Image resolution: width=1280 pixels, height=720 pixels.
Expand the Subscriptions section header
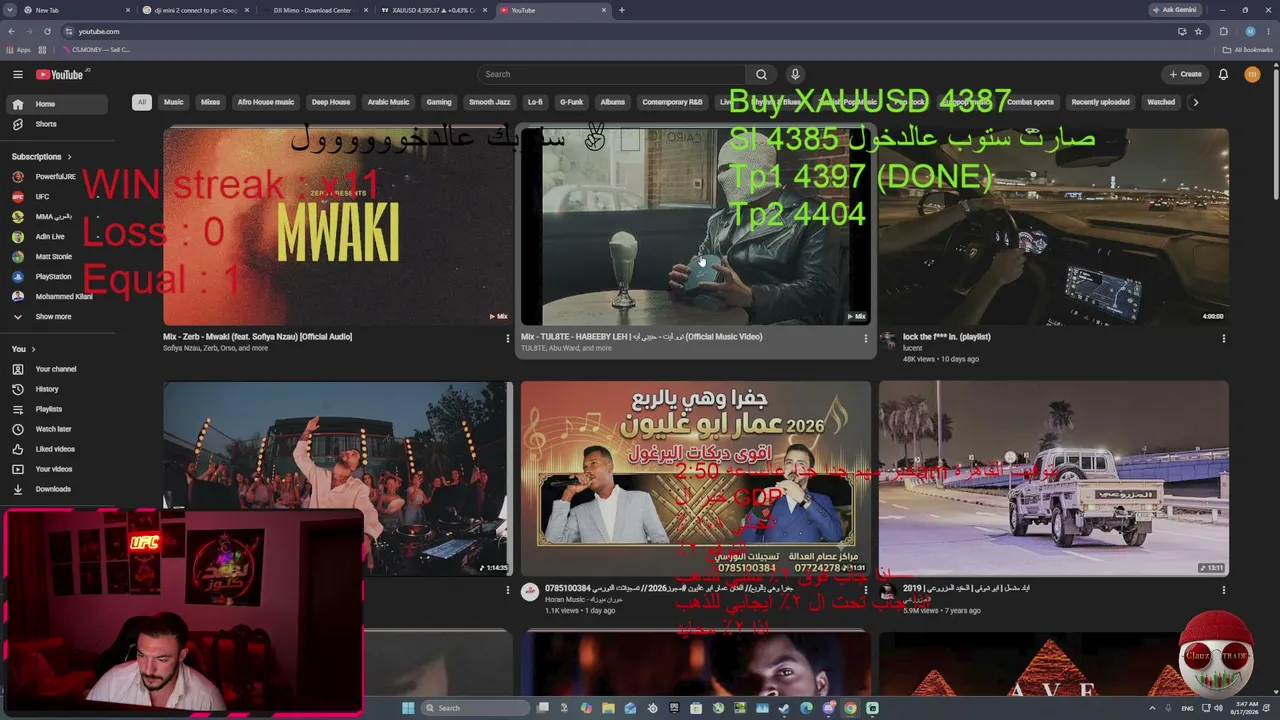click(42, 157)
